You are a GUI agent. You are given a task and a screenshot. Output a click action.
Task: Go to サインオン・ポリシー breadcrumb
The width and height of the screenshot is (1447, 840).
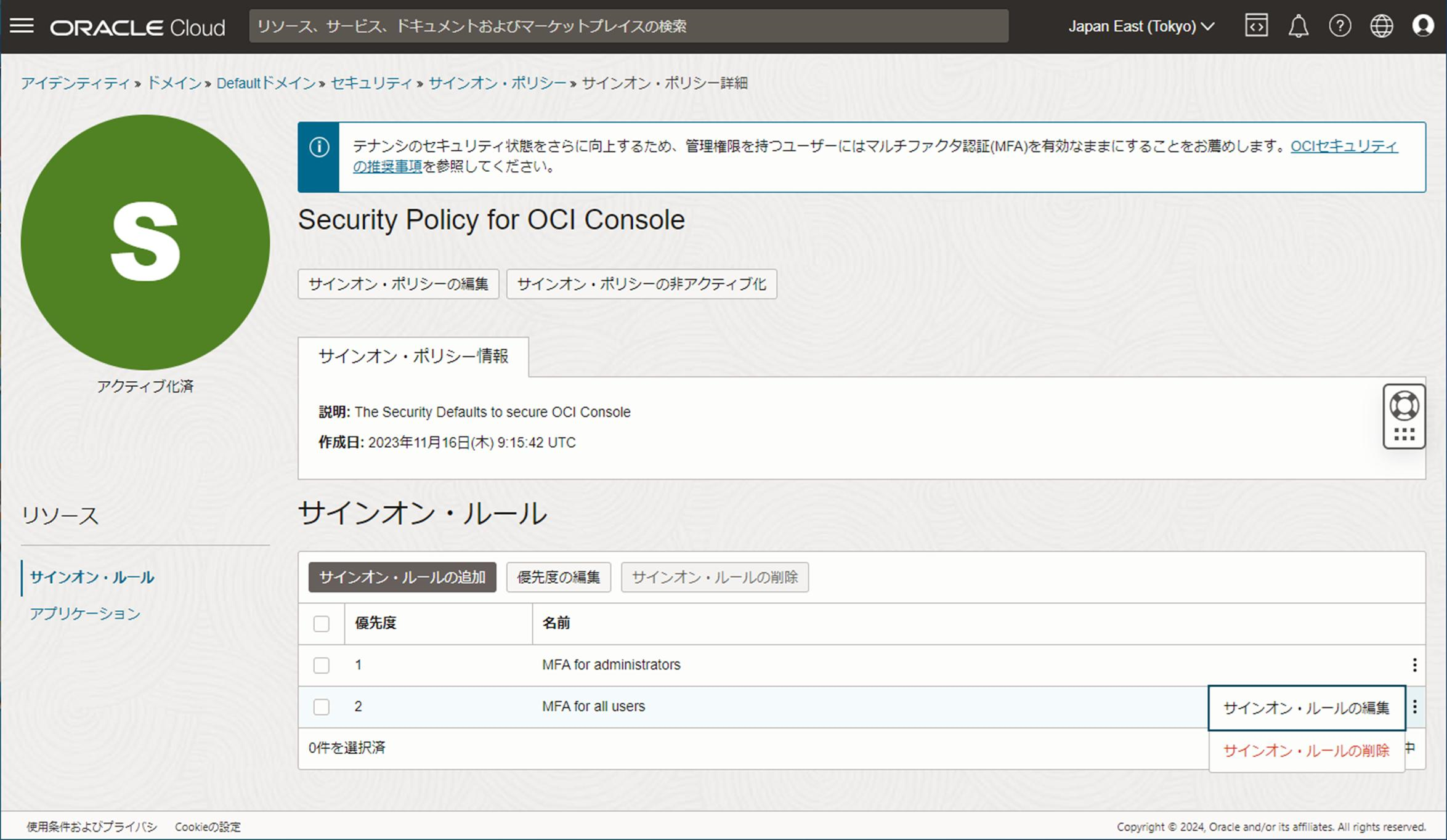497,83
